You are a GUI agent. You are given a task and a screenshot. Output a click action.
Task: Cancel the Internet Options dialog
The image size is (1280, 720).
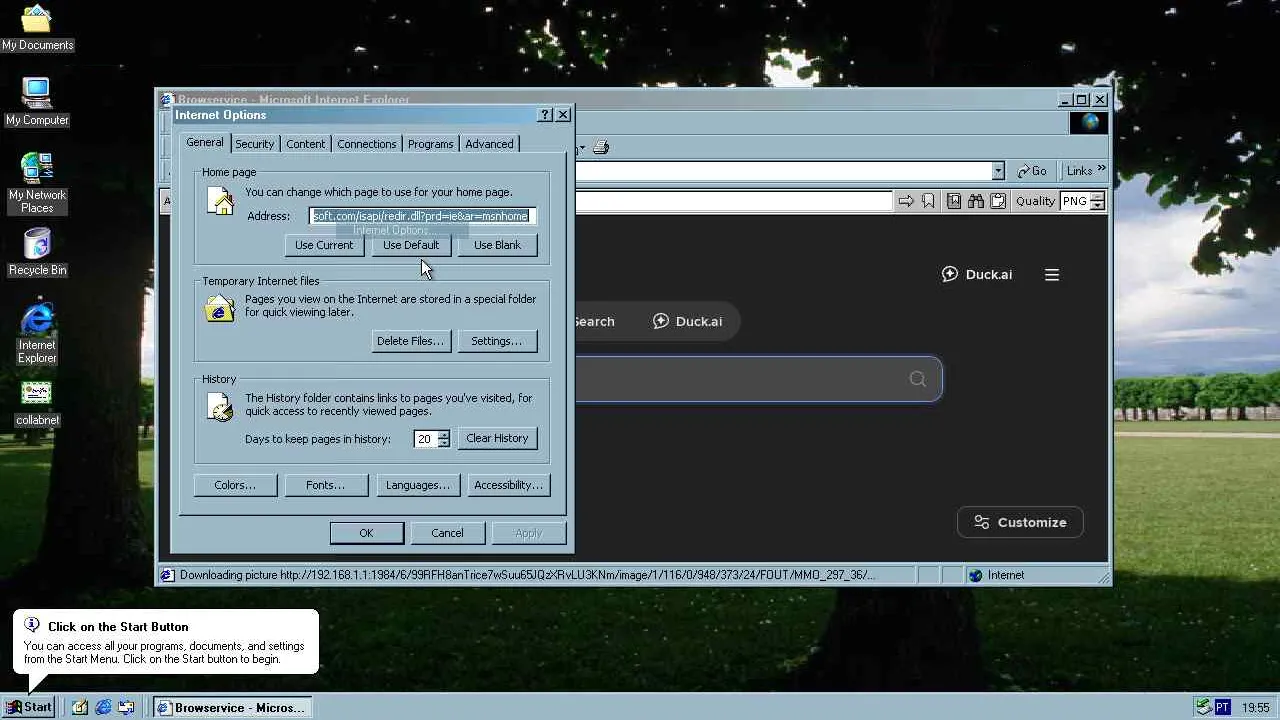point(447,533)
